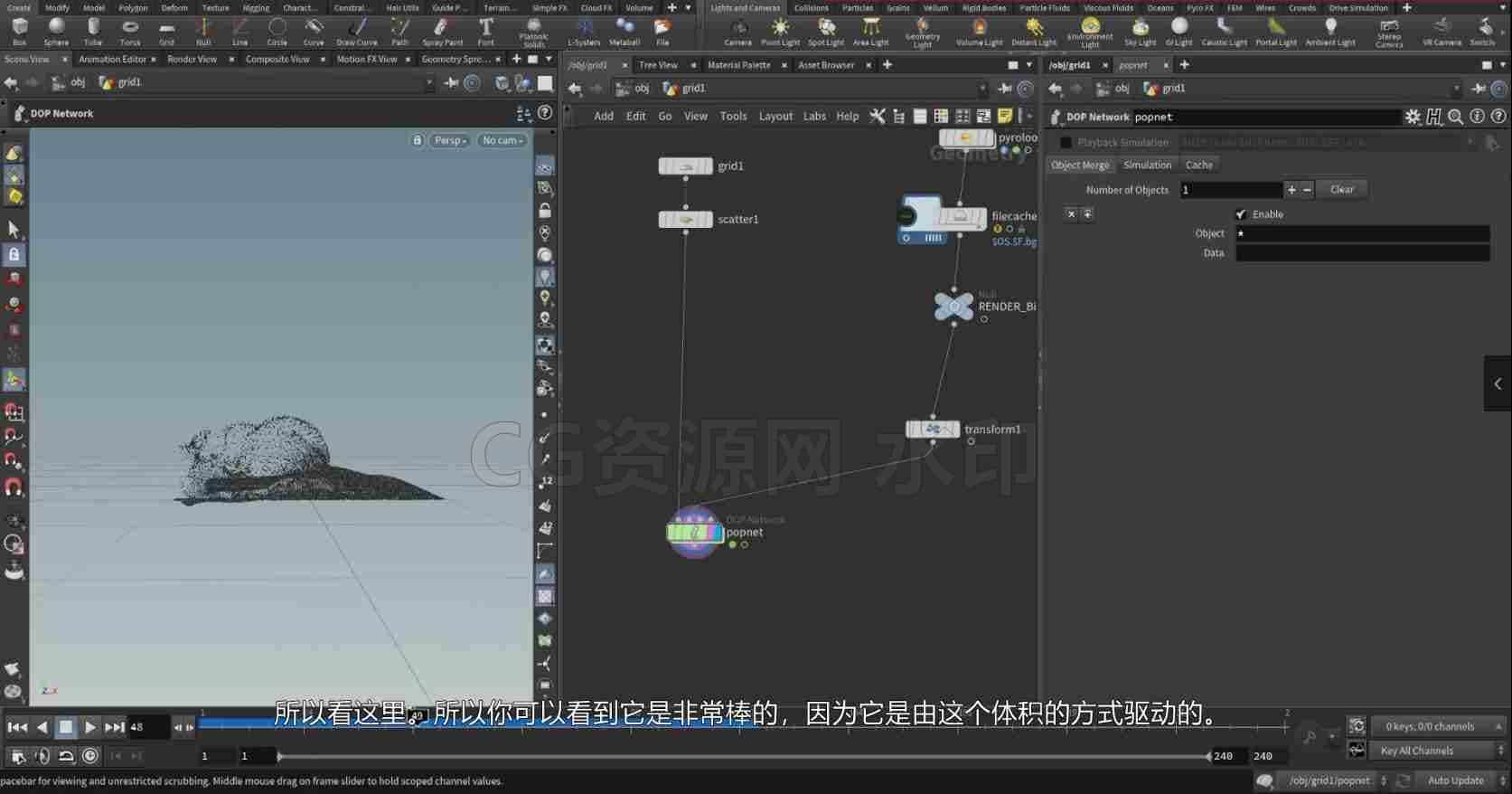Jump to the first frame

[16, 727]
